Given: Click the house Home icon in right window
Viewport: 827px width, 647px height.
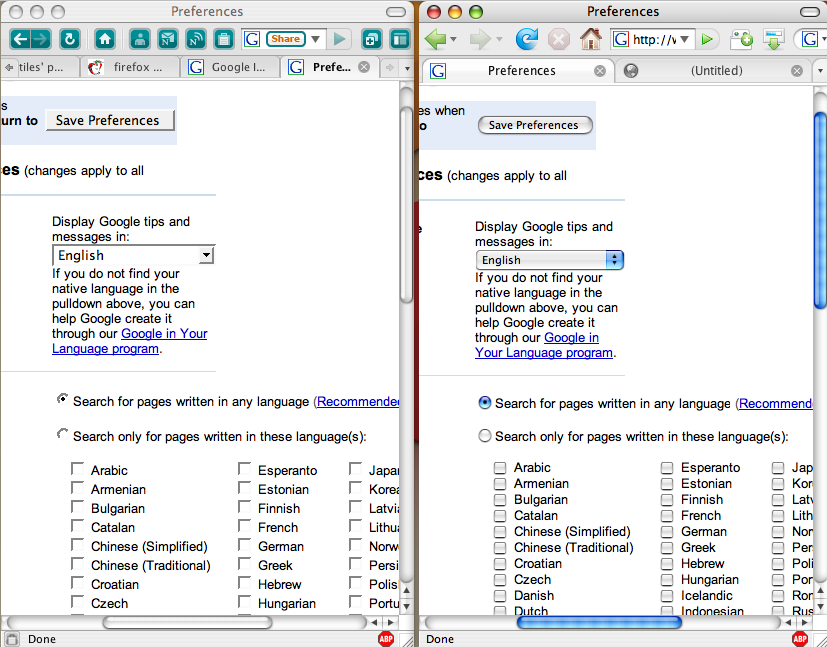Looking at the screenshot, I should click(591, 39).
